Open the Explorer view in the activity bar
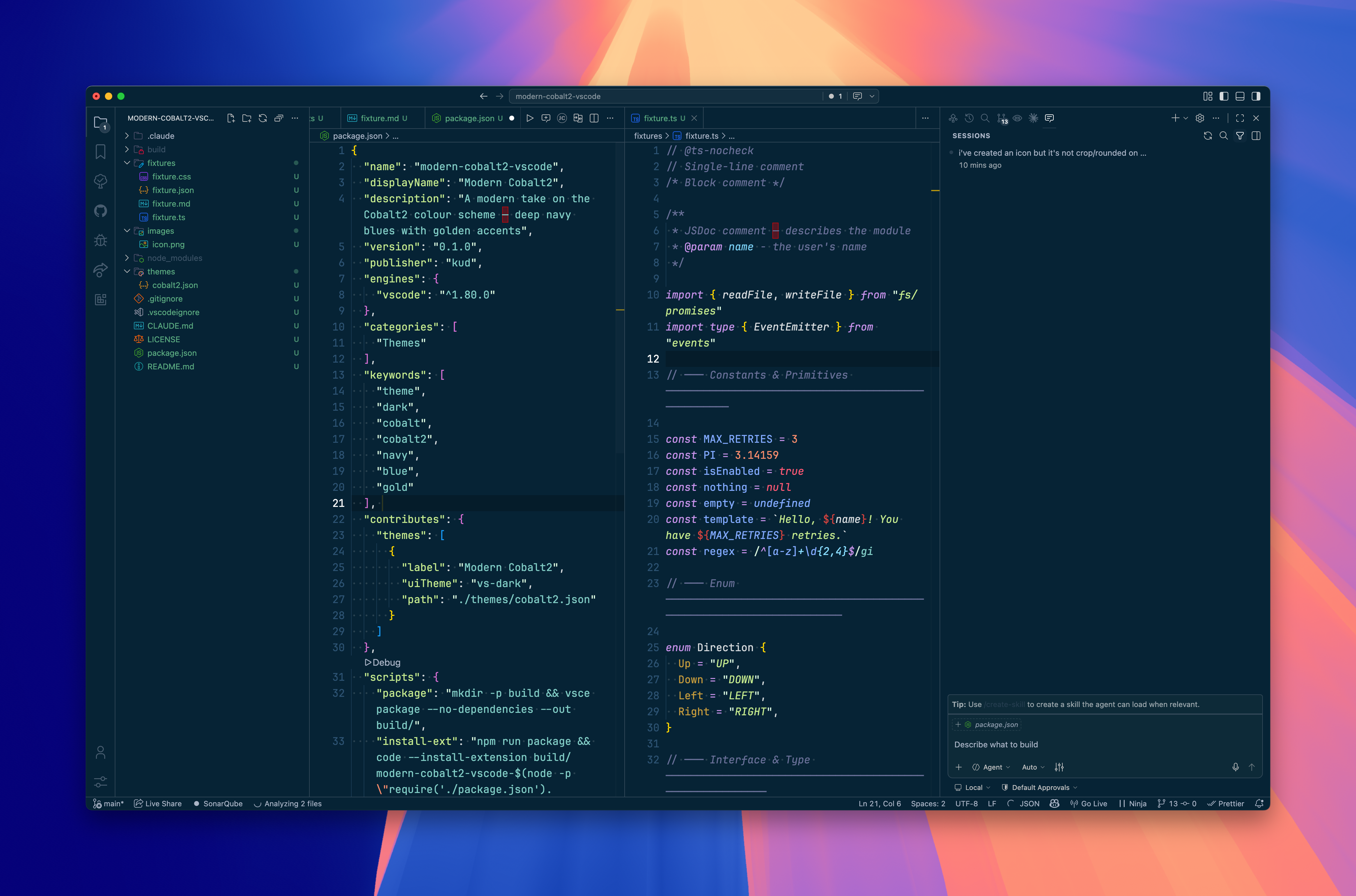 point(101,123)
